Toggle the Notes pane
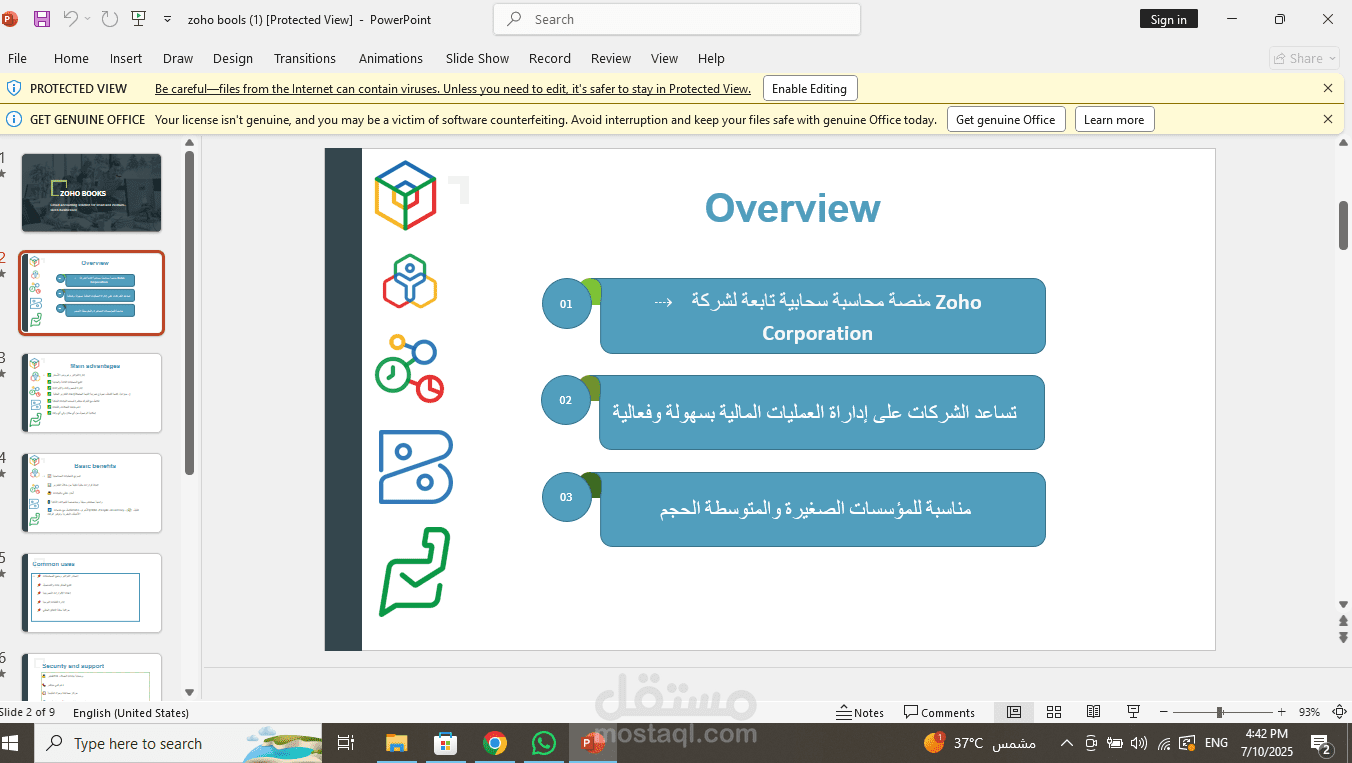1352x763 pixels. click(860, 712)
